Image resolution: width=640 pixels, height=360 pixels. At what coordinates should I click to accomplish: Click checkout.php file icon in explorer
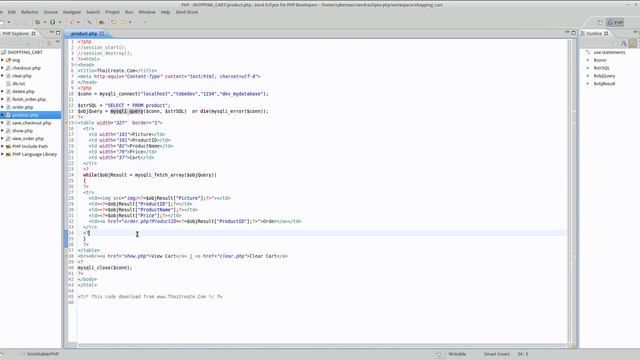(8, 68)
